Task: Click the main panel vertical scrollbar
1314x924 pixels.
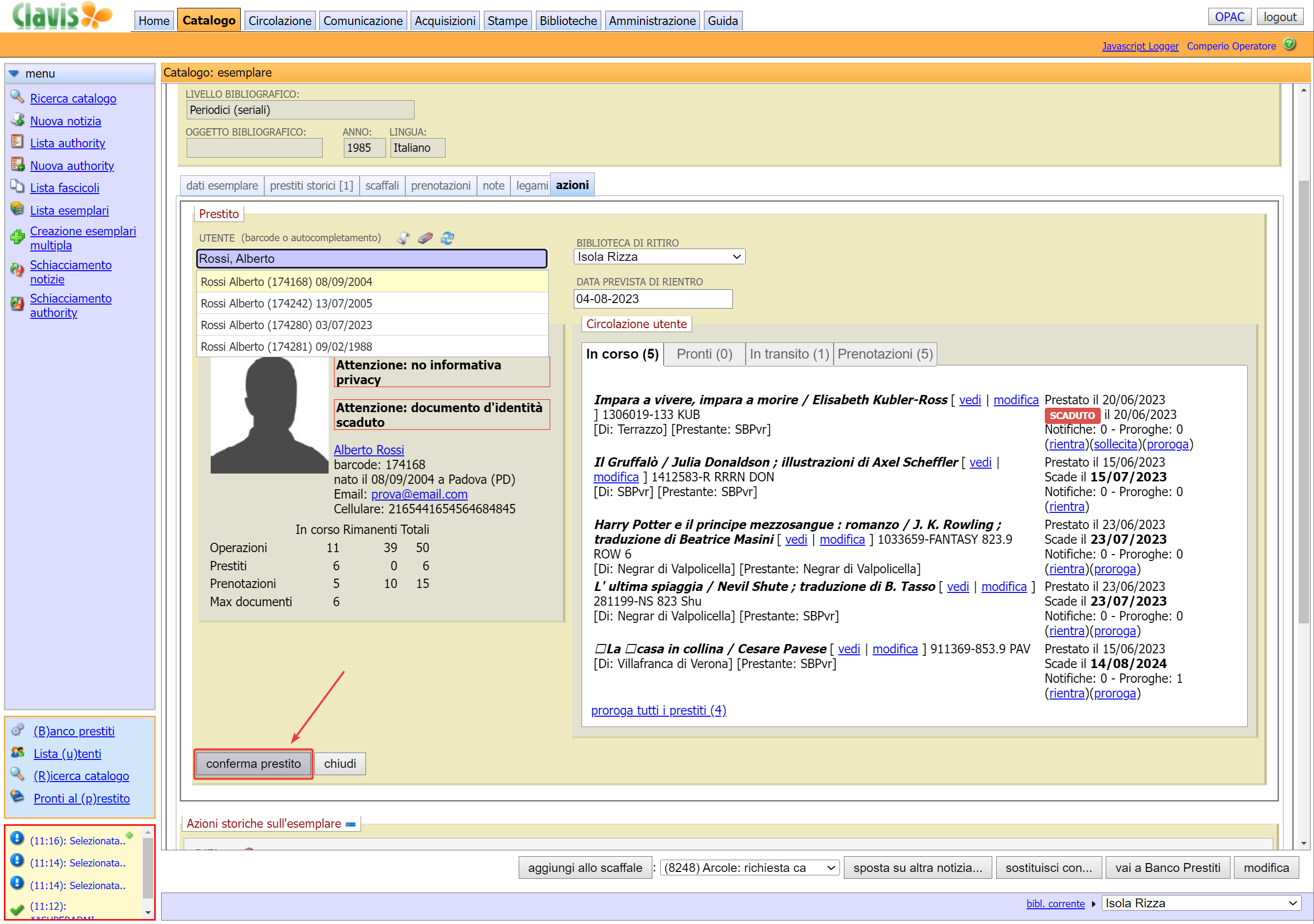Action: pyautogui.click(x=1304, y=401)
